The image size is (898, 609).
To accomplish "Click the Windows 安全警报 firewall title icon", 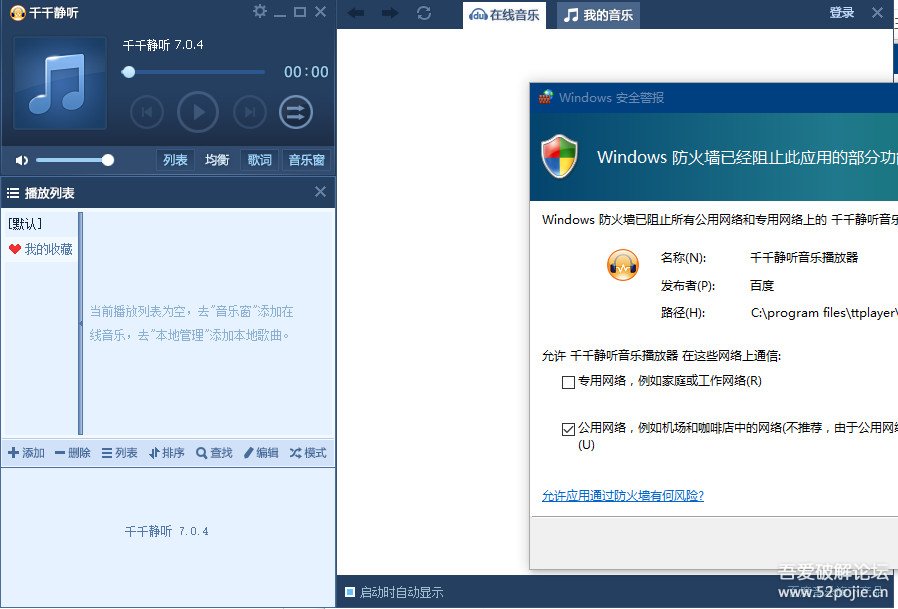I will 545,97.
